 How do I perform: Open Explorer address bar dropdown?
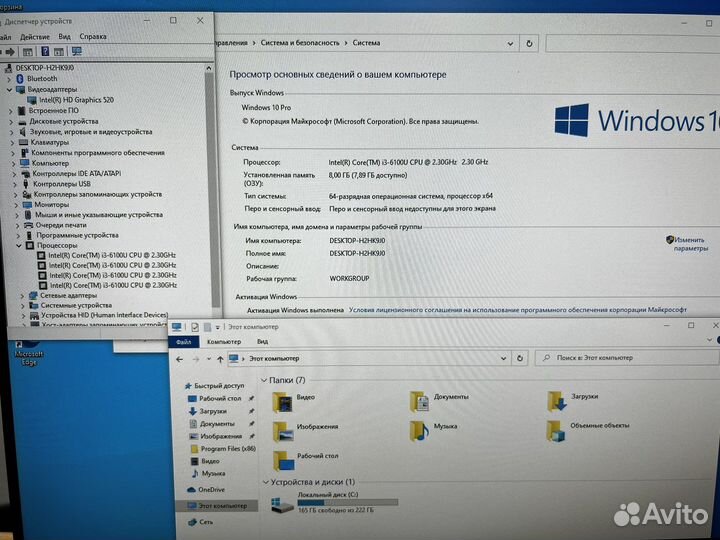coord(503,358)
